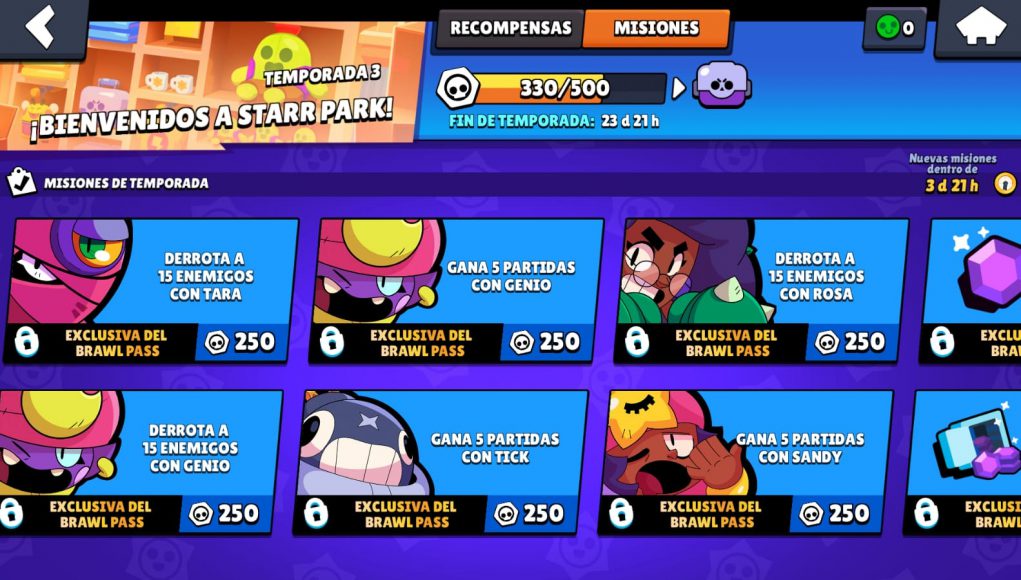
Task: Tap the back arrow icon
Action: (x=40, y=25)
